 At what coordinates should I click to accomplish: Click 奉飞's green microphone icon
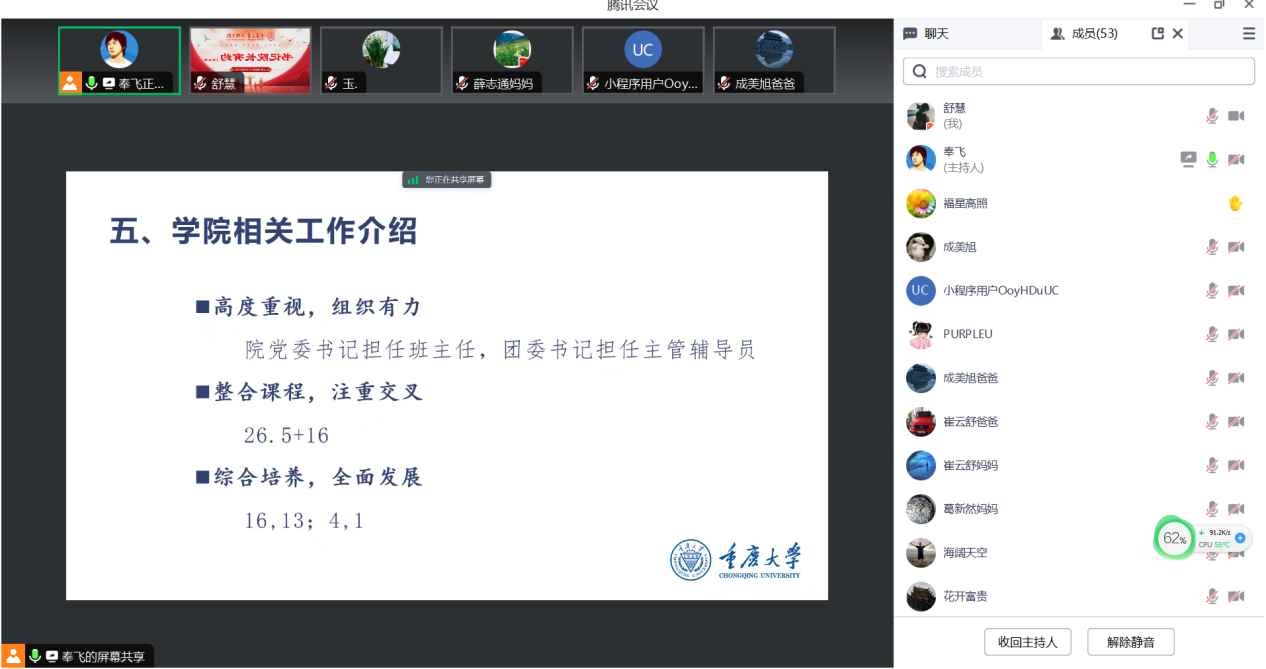click(x=1212, y=159)
